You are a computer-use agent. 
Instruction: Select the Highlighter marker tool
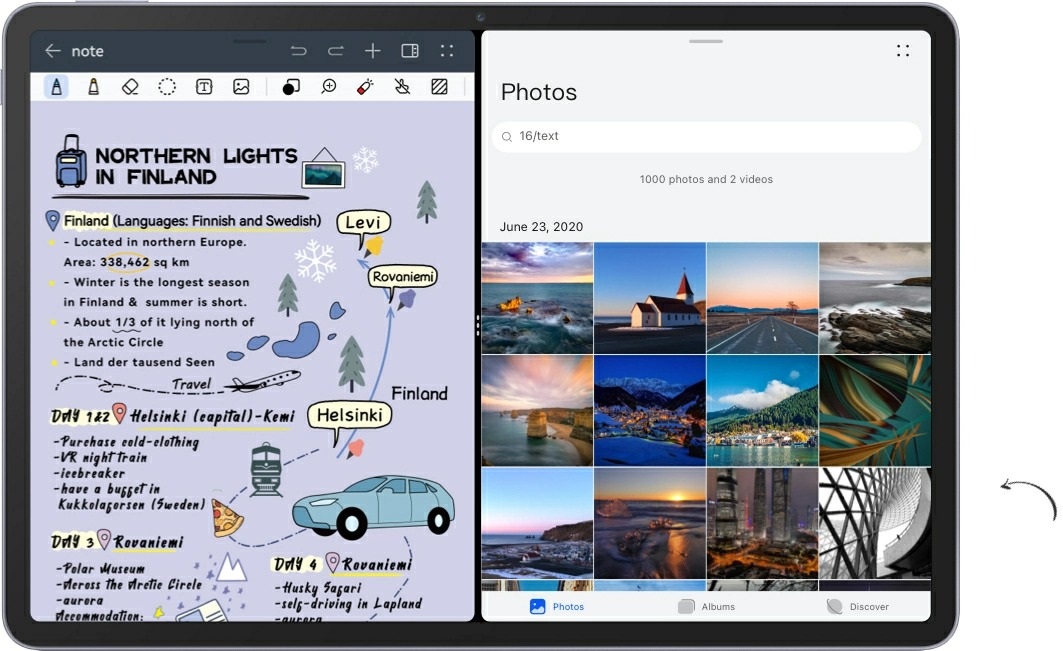pyautogui.click(x=94, y=87)
